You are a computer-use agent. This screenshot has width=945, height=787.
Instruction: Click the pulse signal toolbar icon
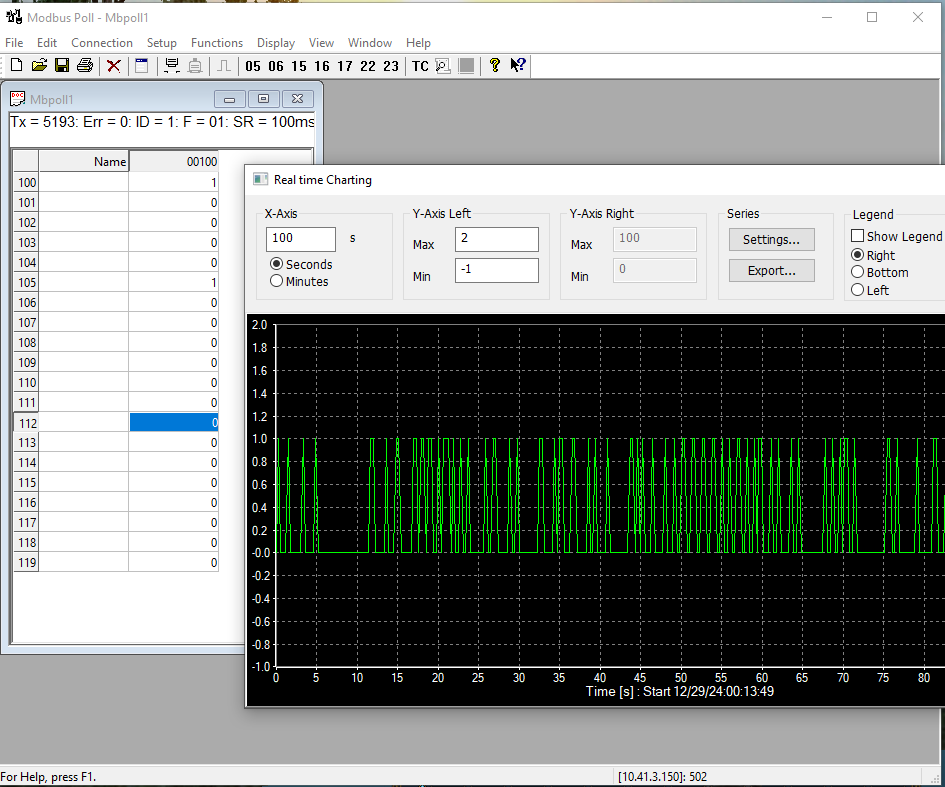pos(224,65)
